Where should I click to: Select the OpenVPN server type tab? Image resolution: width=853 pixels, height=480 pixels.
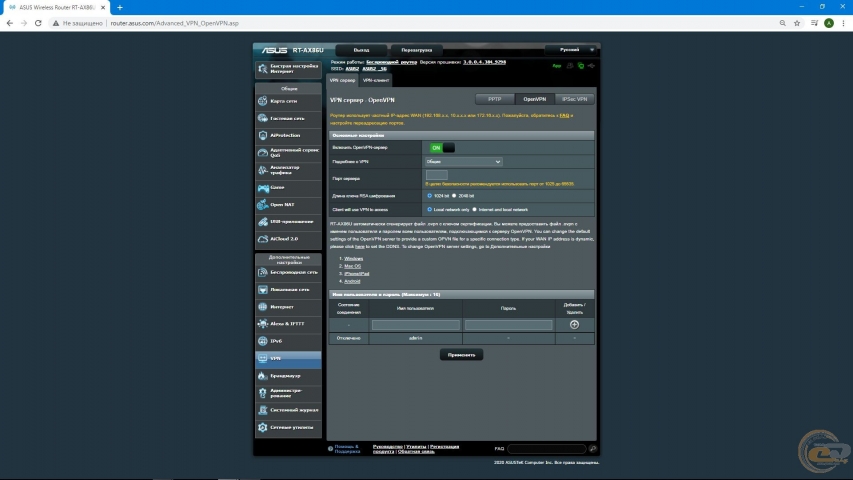(534, 99)
